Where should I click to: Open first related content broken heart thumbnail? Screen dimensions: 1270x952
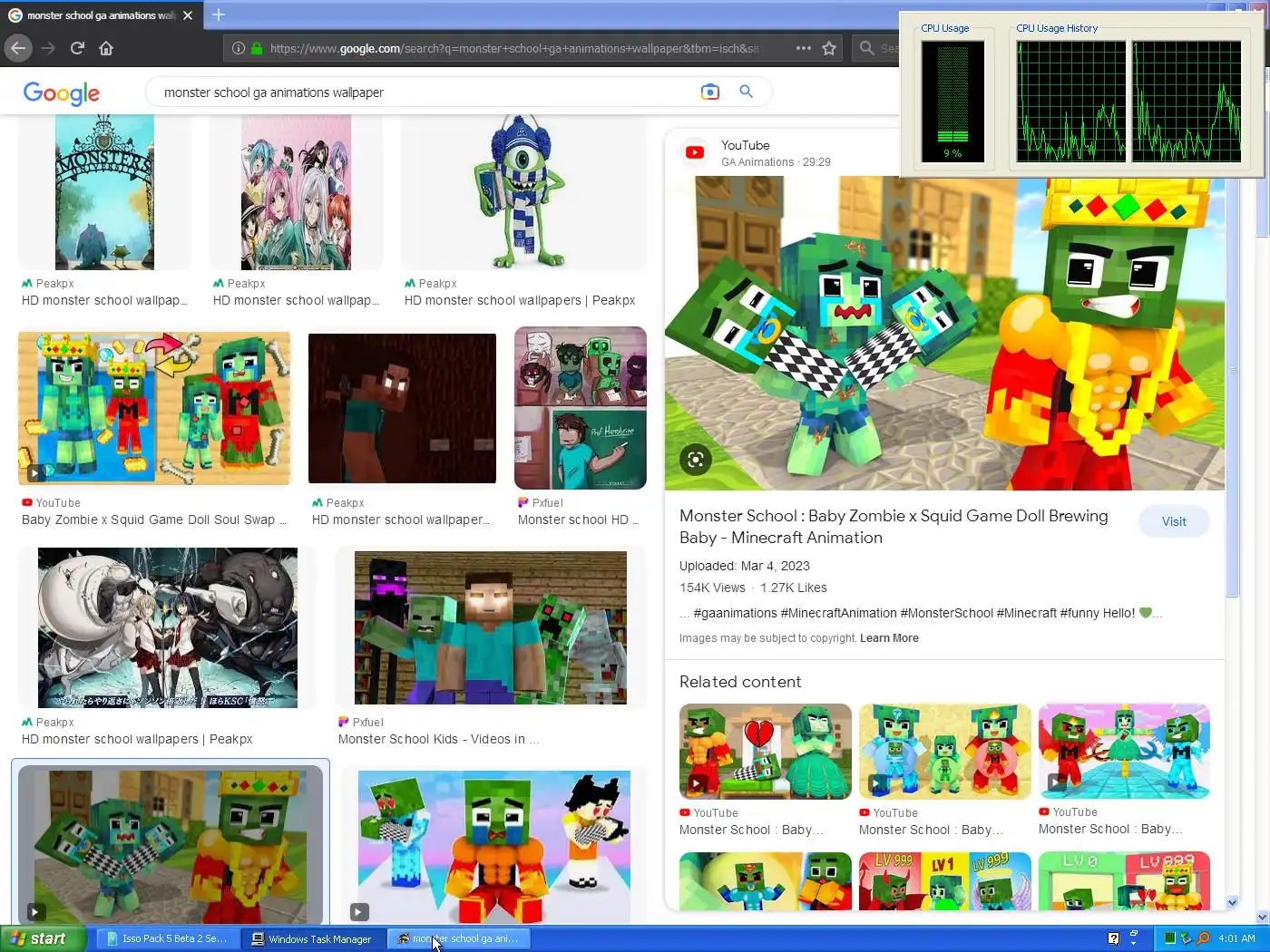[766, 751]
